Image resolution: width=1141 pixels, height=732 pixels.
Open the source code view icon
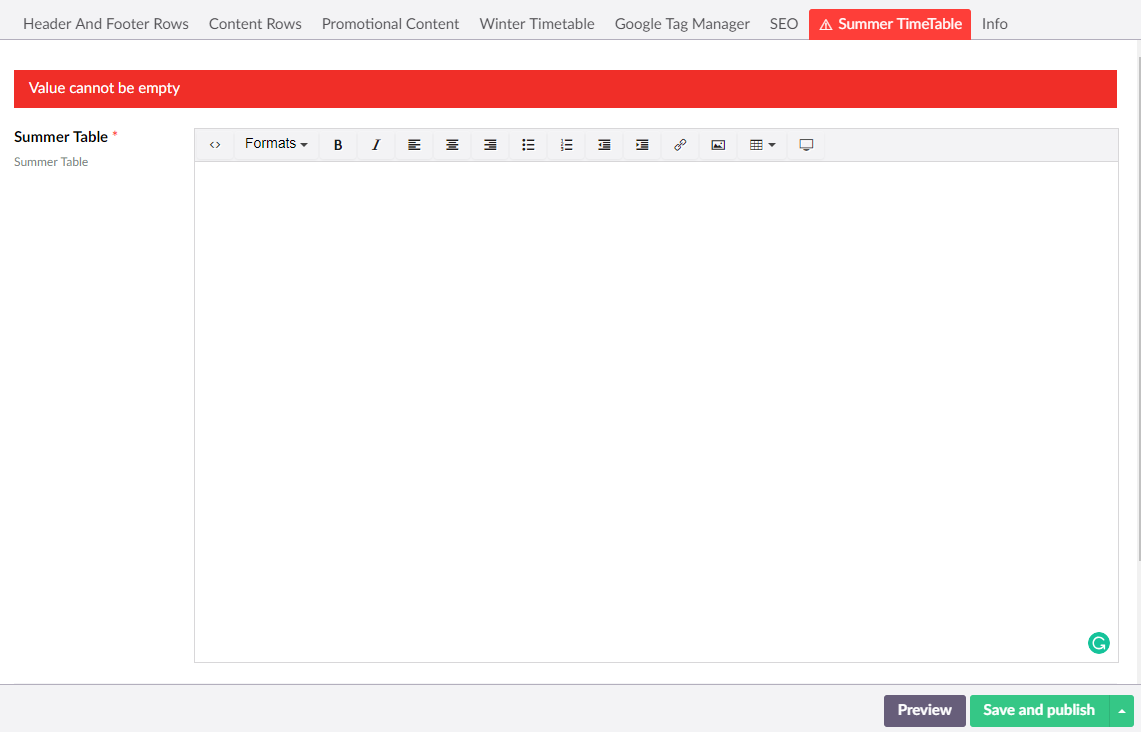pyautogui.click(x=215, y=145)
